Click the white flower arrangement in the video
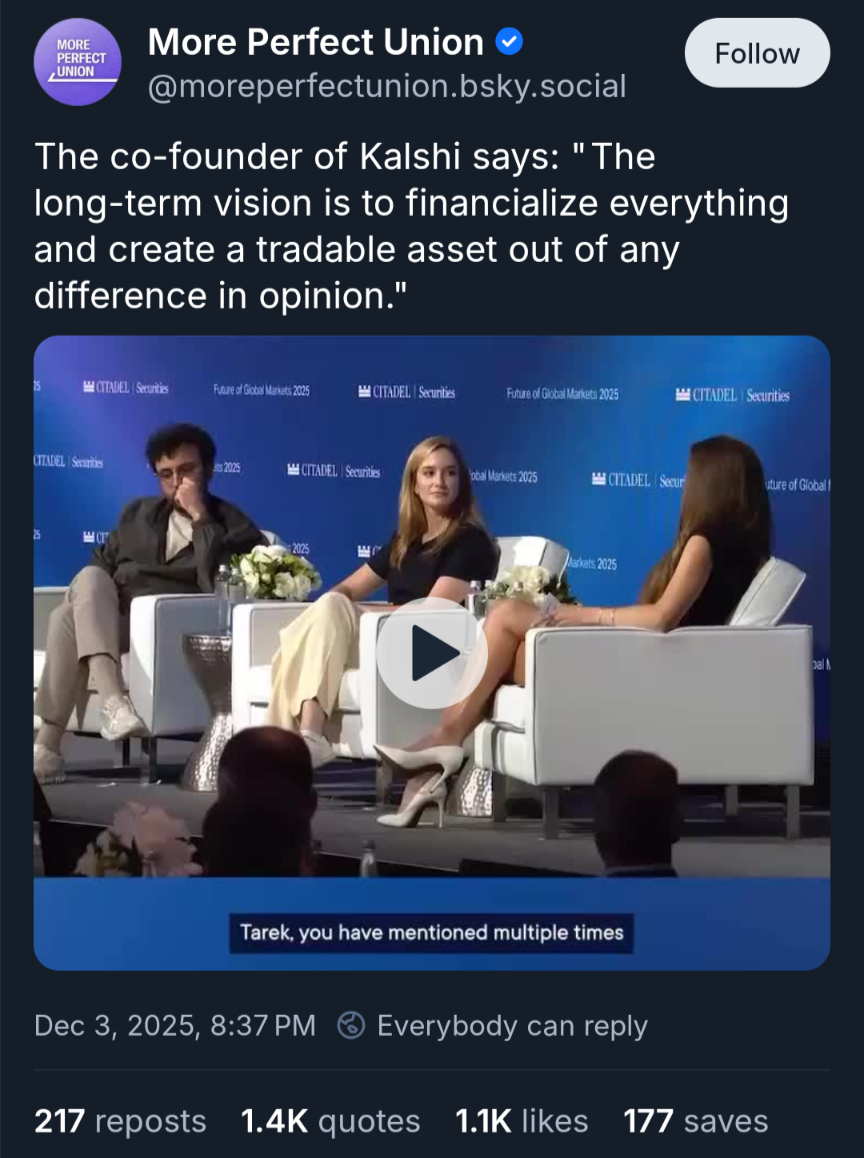 pos(274,570)
